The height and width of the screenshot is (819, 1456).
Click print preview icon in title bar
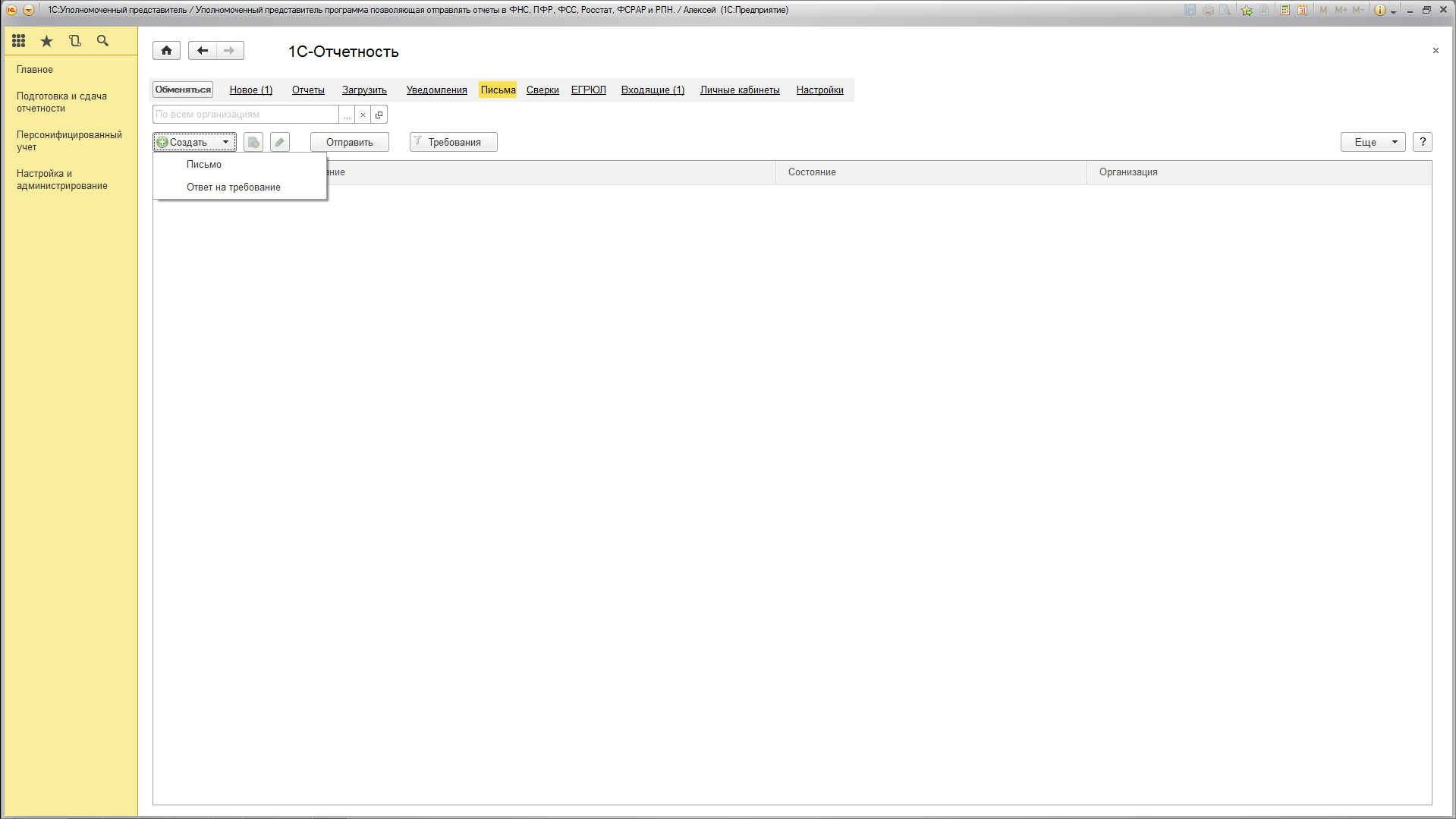click(1225, 10)
